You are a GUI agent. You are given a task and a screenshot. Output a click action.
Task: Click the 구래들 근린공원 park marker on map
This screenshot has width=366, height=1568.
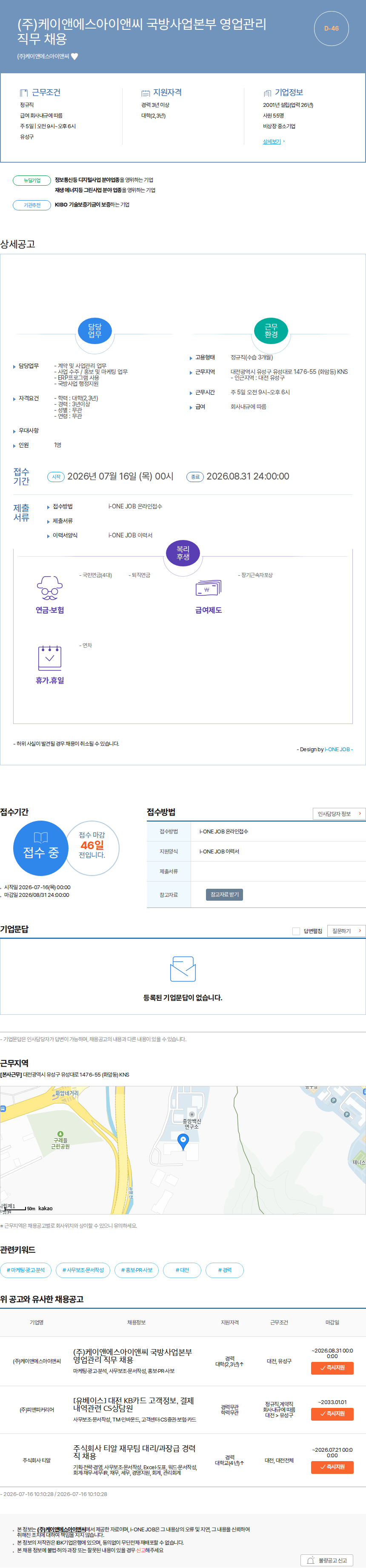[x=60, y=1134]
